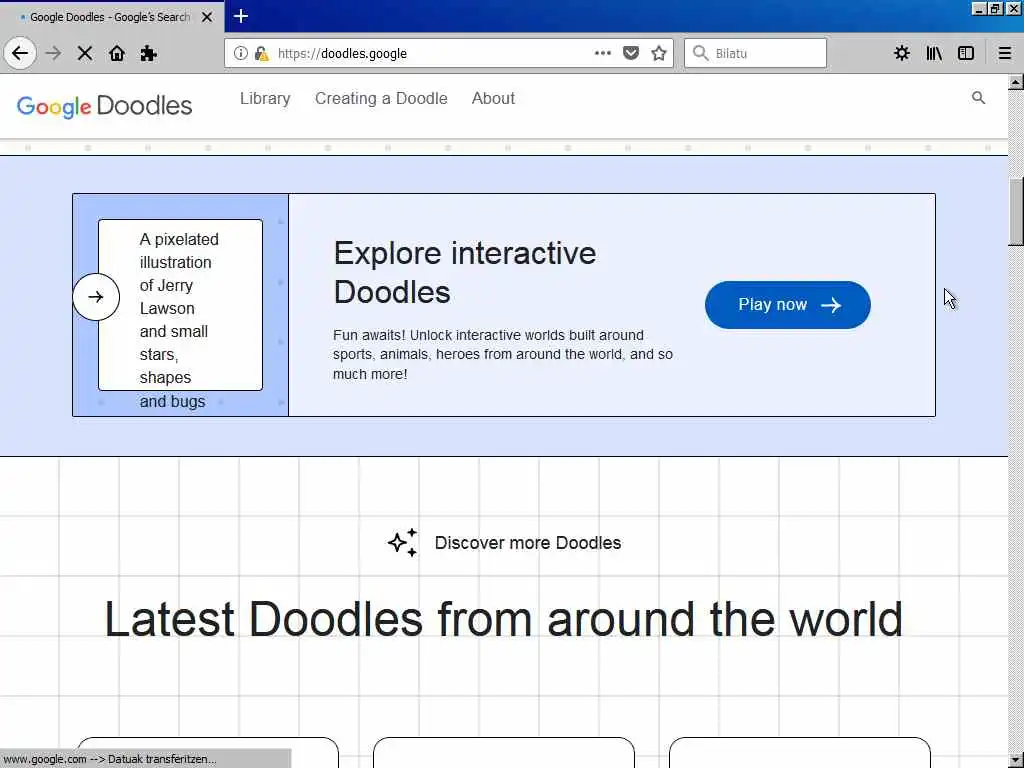Open page actions three-dots menu

(x=603, y=53)
